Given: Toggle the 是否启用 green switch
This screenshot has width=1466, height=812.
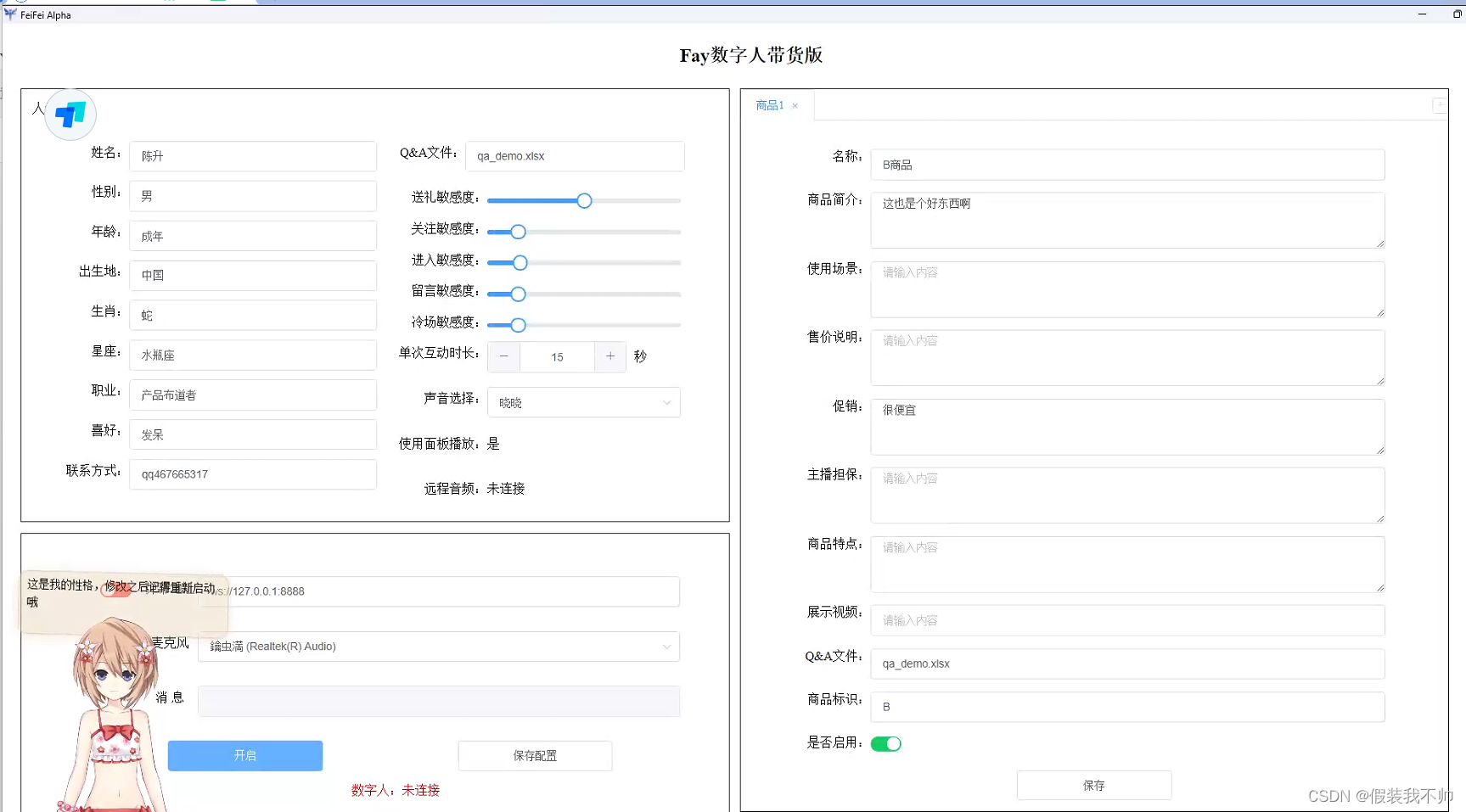Looking at the screenshot, I should tap(886, 743).
